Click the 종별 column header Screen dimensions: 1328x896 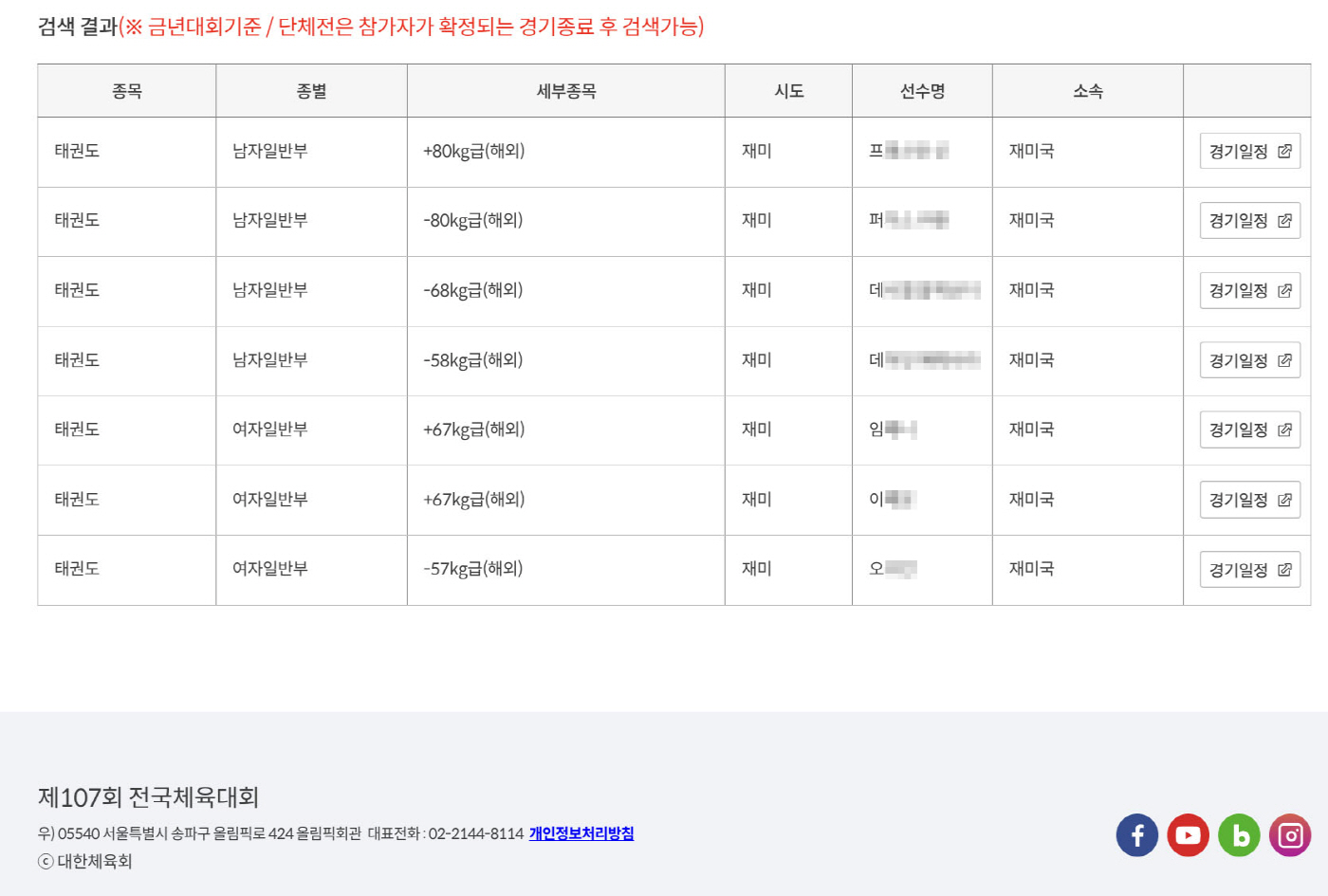(x=311, y=91)
